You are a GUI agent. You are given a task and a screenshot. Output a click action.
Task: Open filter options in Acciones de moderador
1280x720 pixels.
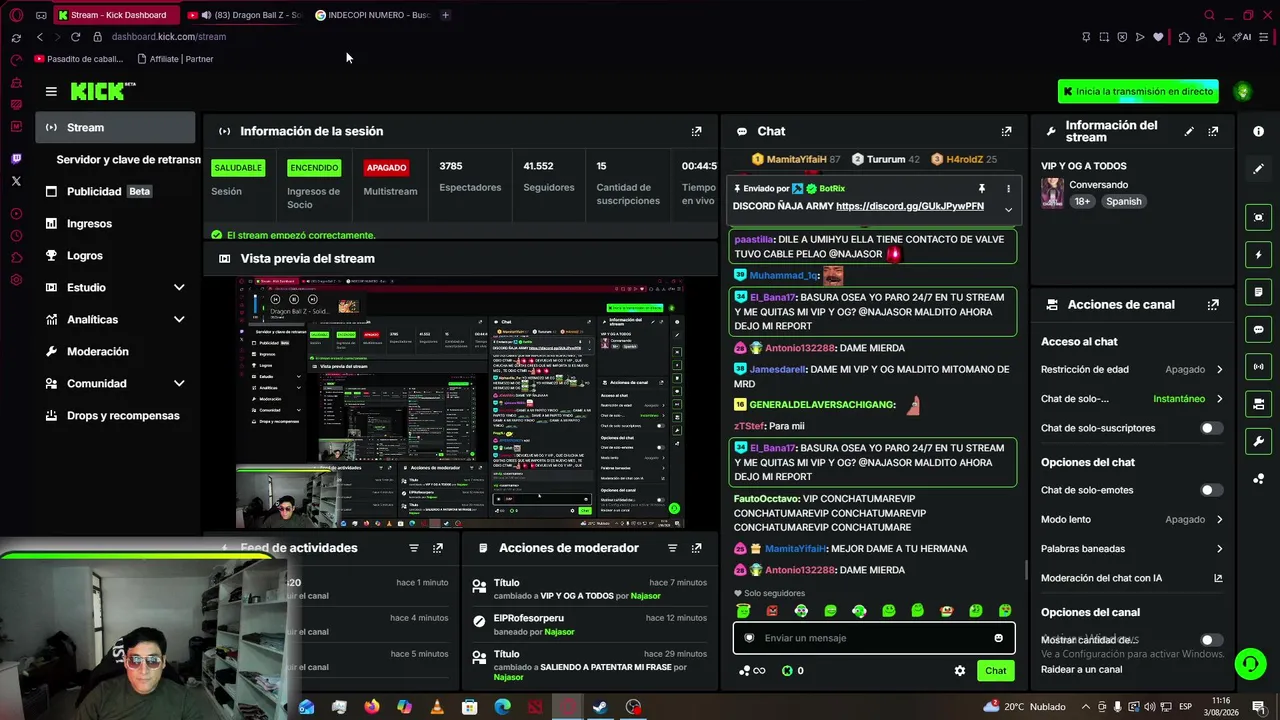coord(672,548)
